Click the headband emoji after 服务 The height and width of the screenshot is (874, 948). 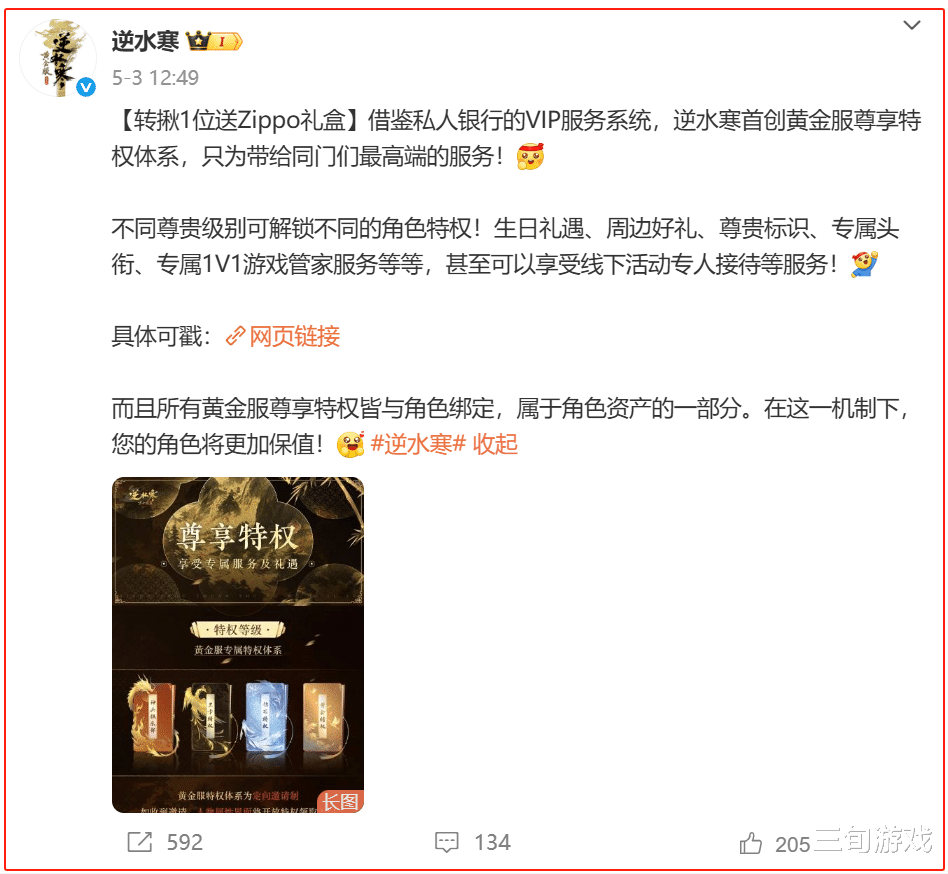530,156
